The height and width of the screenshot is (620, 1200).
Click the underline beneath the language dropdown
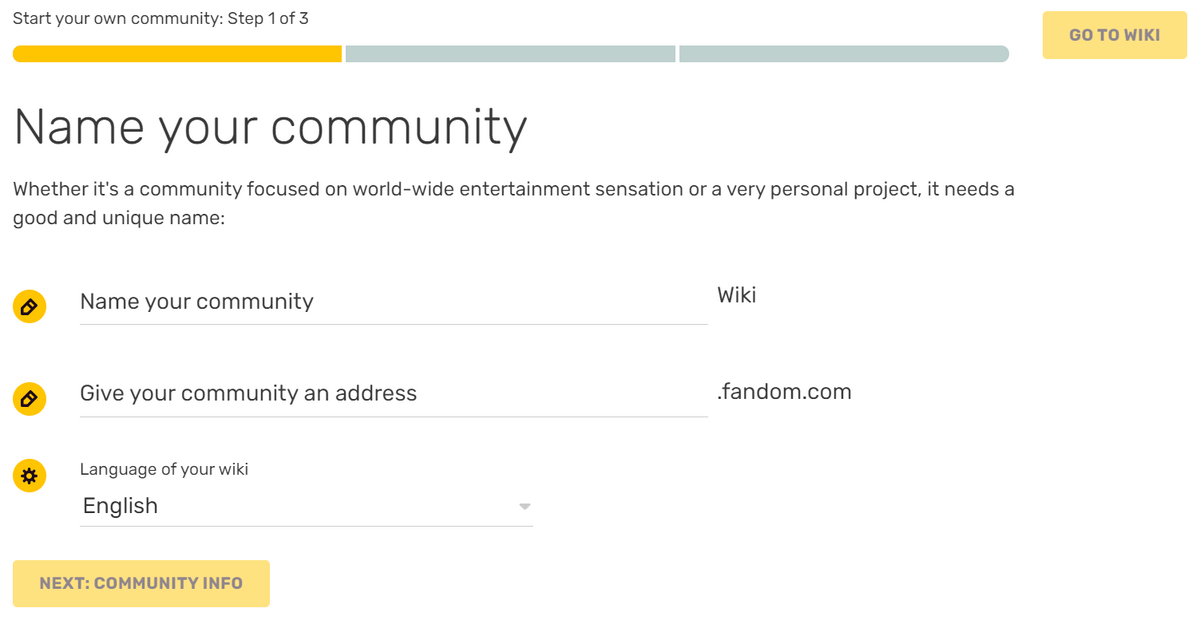[x=306, y=526]
